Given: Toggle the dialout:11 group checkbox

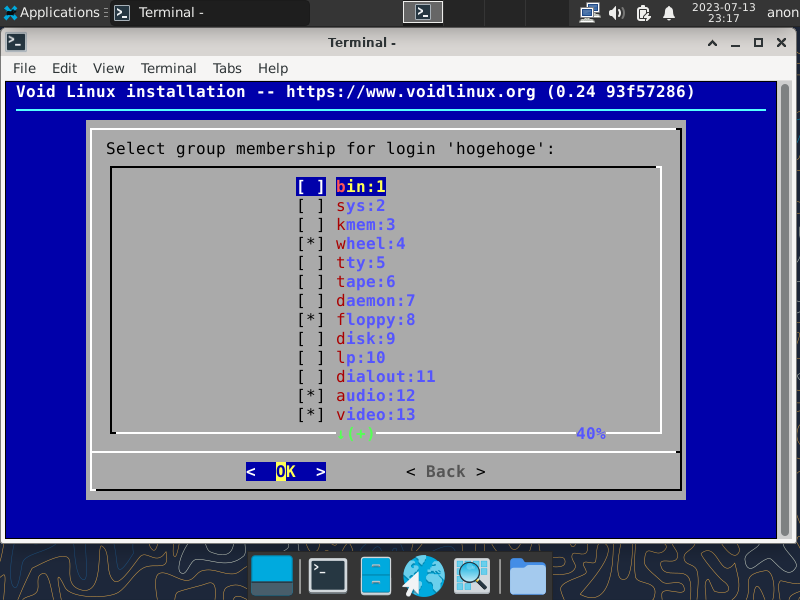Looking at the screenshot, I should click(311, 377).
